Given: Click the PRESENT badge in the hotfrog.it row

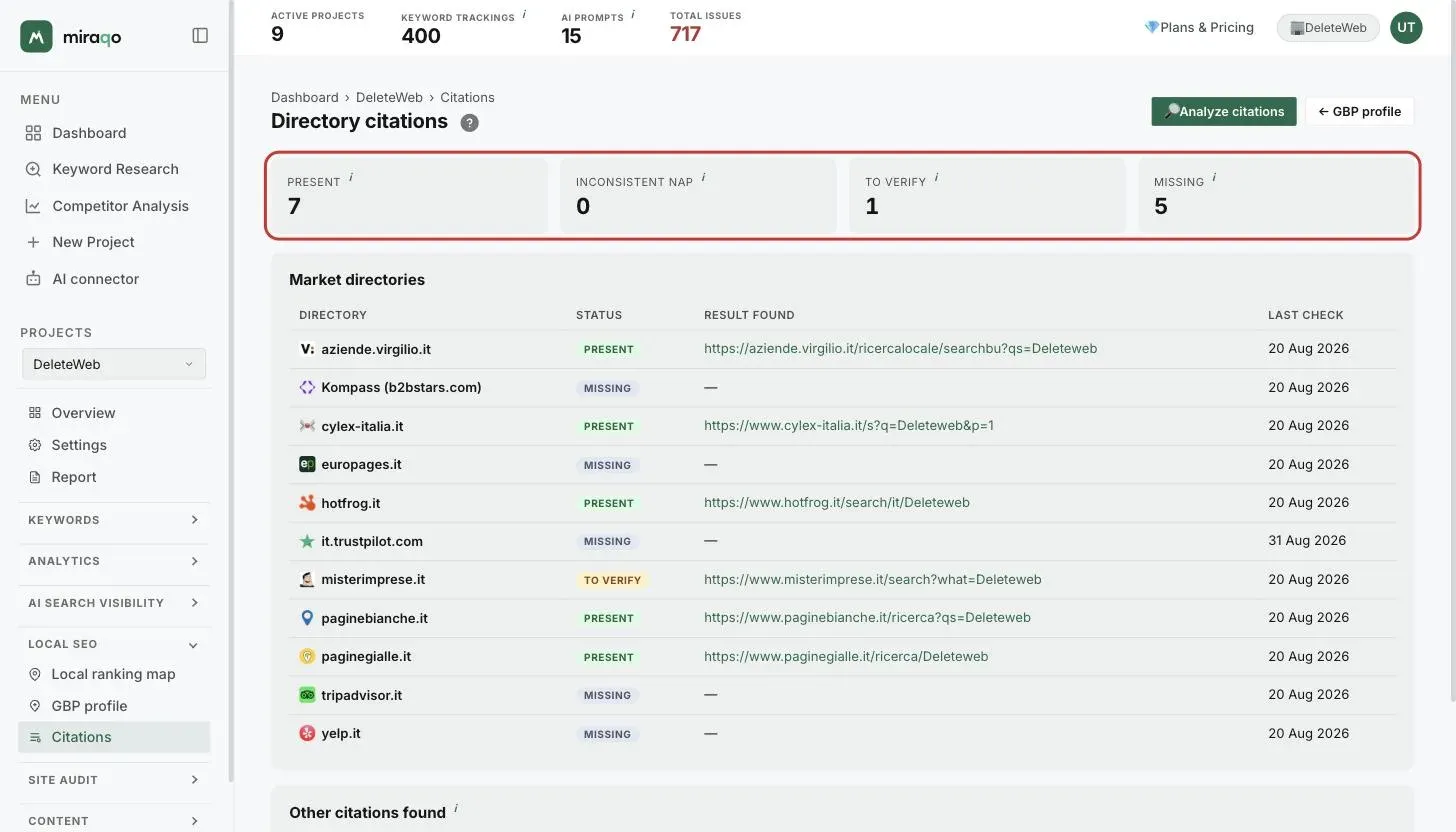Looking at the screenshot, I should tap(608, 503).
